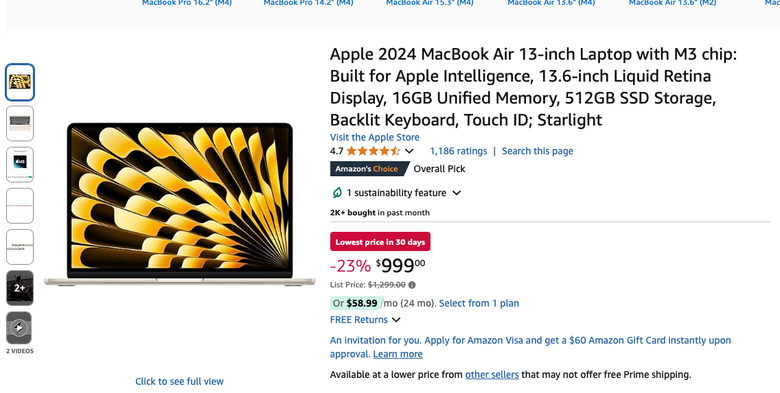Viewport: 780px width, 393px height.
Task: Open the 1,186 ratings link
Action: point(459,151)
